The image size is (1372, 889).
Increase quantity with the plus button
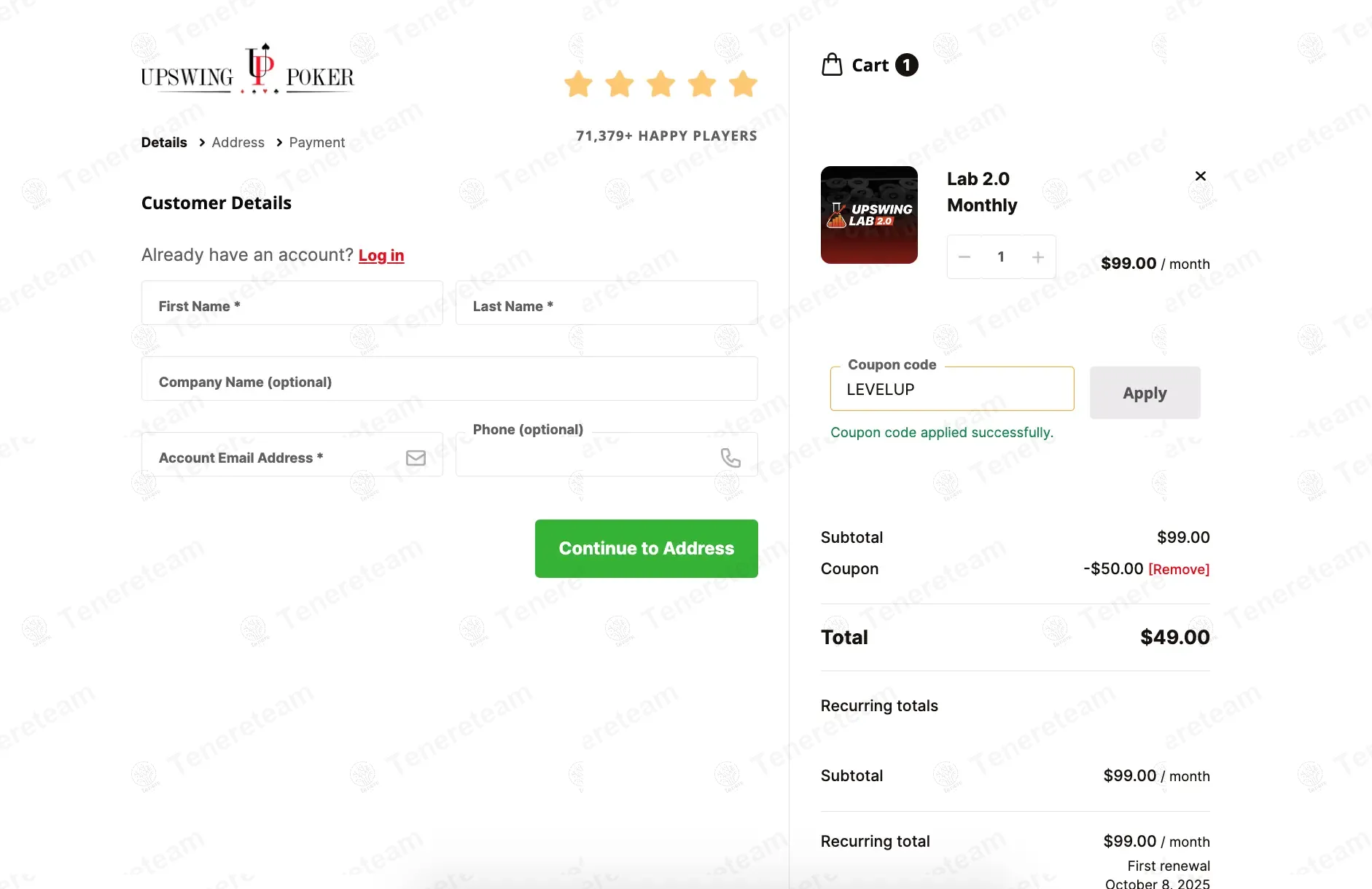point(1038,256)
